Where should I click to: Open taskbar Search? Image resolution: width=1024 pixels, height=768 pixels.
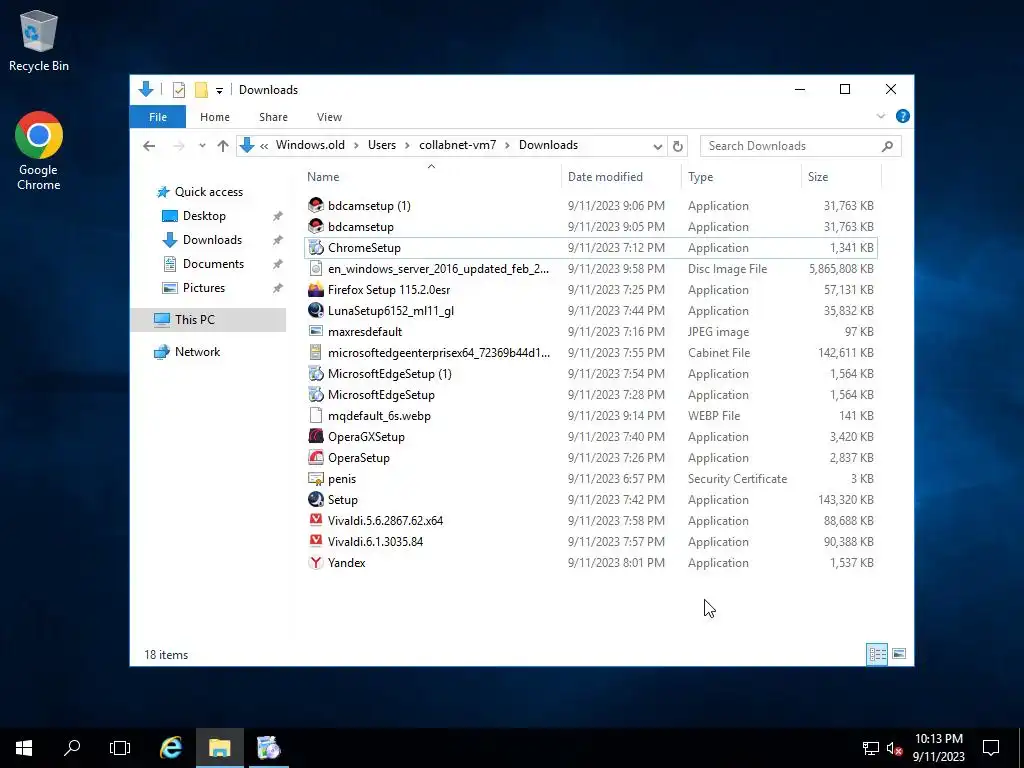[72, 748]
